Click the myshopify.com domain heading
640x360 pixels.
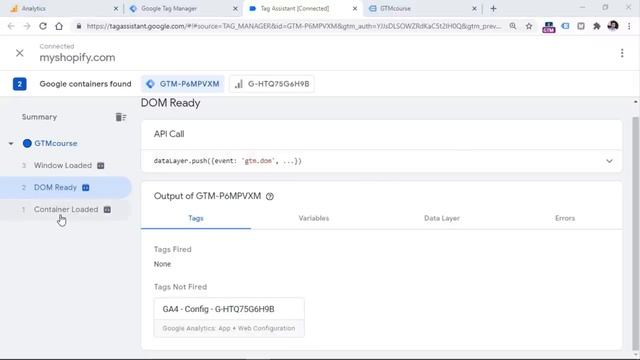[77, 58]
